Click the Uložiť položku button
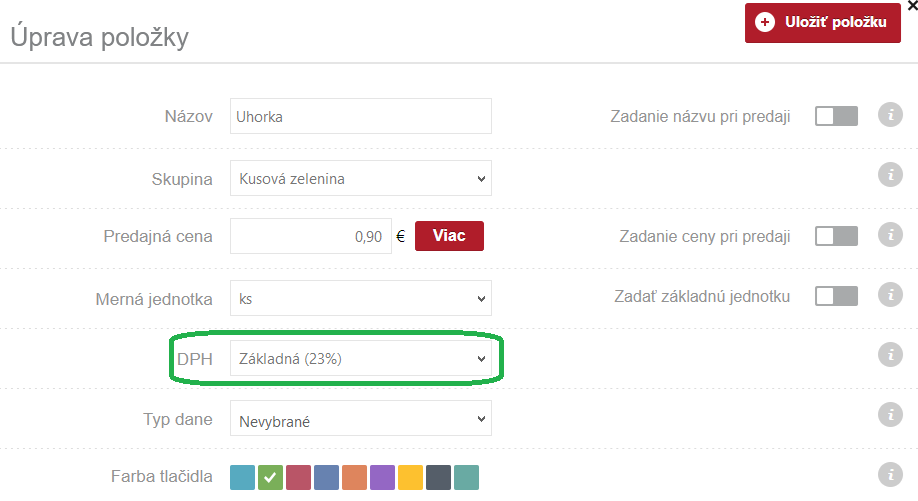This screenshot has height=501, width=918. tap(822, 23)
